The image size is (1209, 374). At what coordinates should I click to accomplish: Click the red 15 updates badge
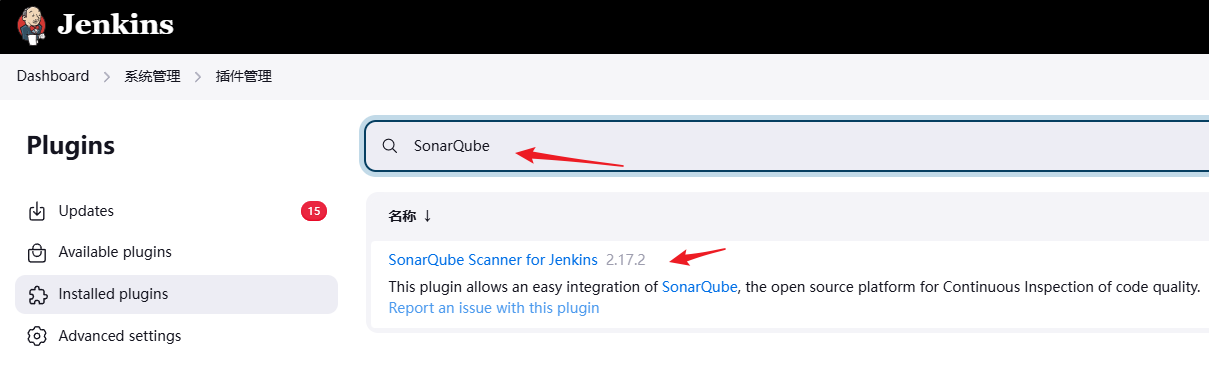(314, 211)
